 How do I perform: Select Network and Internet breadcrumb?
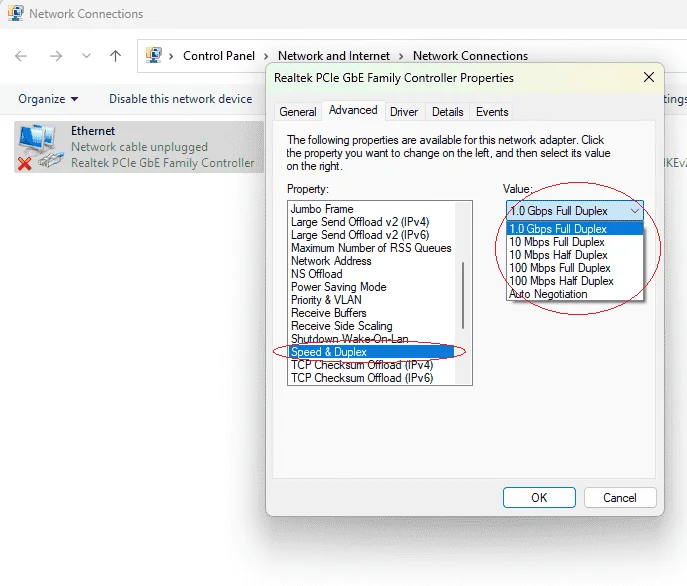333,56
